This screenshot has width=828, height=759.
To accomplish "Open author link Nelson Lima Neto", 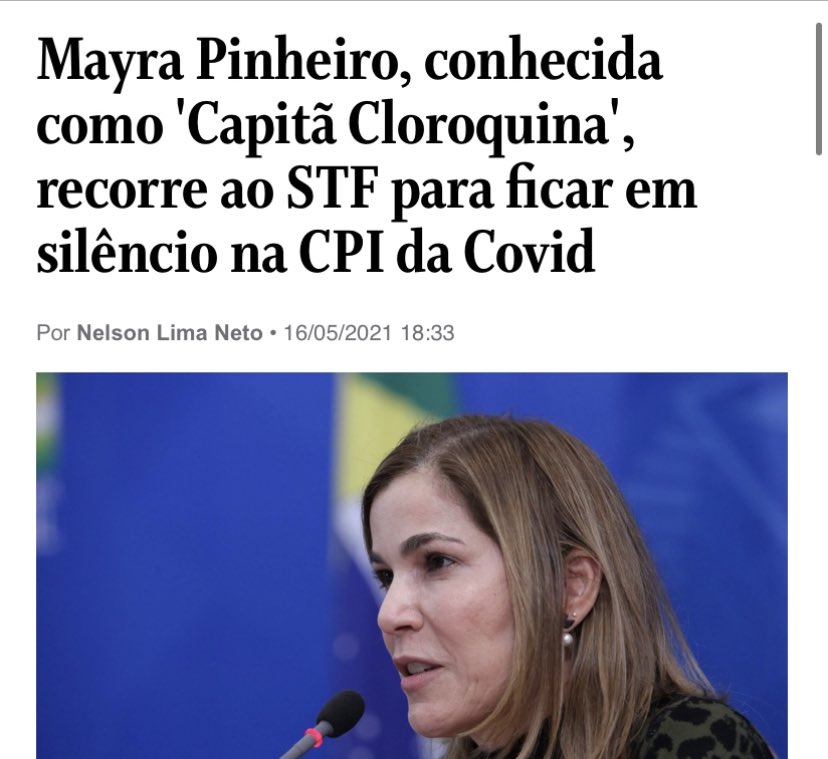I will click(170, 333).
